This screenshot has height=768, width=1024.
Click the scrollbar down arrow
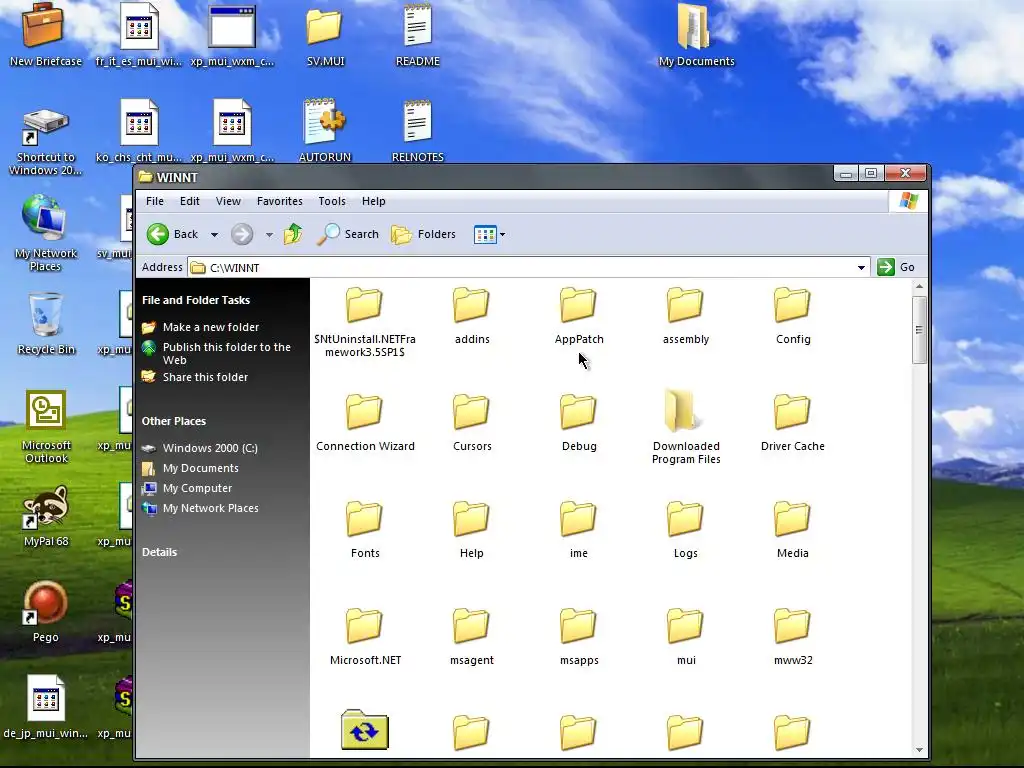pyautogui.click(x=920, y=750)
